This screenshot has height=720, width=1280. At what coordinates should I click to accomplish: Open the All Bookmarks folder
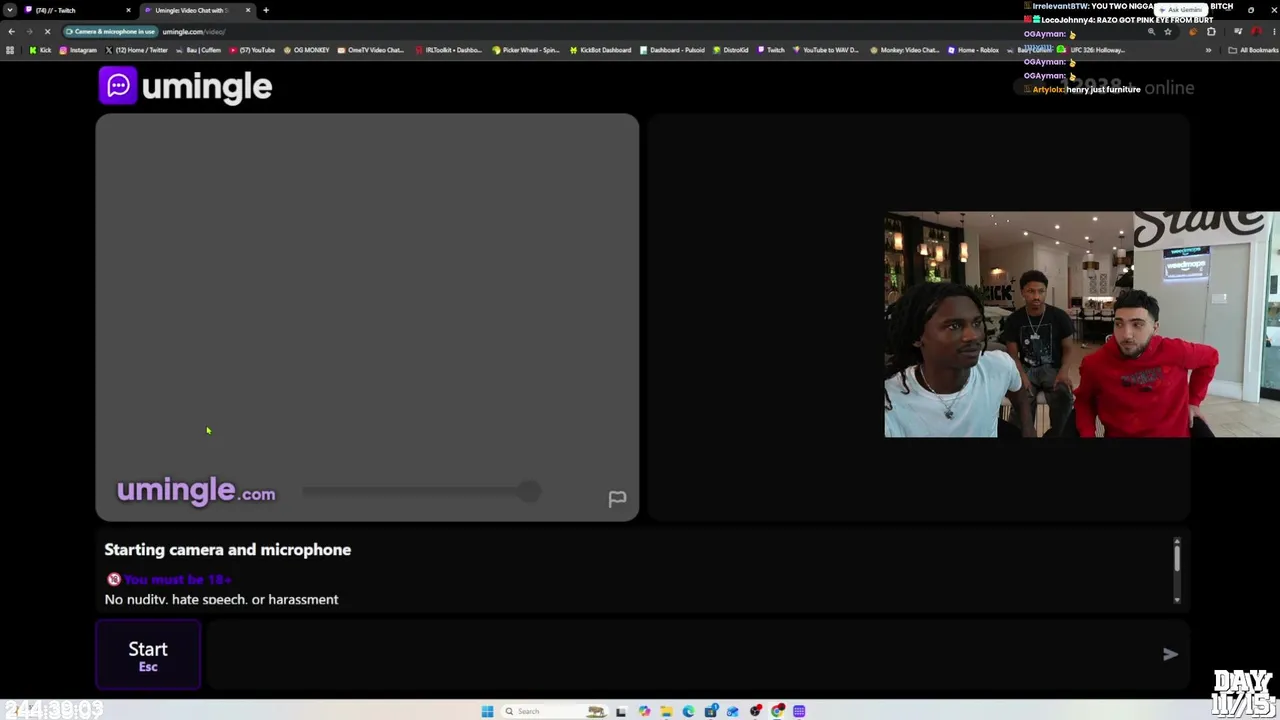tap(1252, 50)
